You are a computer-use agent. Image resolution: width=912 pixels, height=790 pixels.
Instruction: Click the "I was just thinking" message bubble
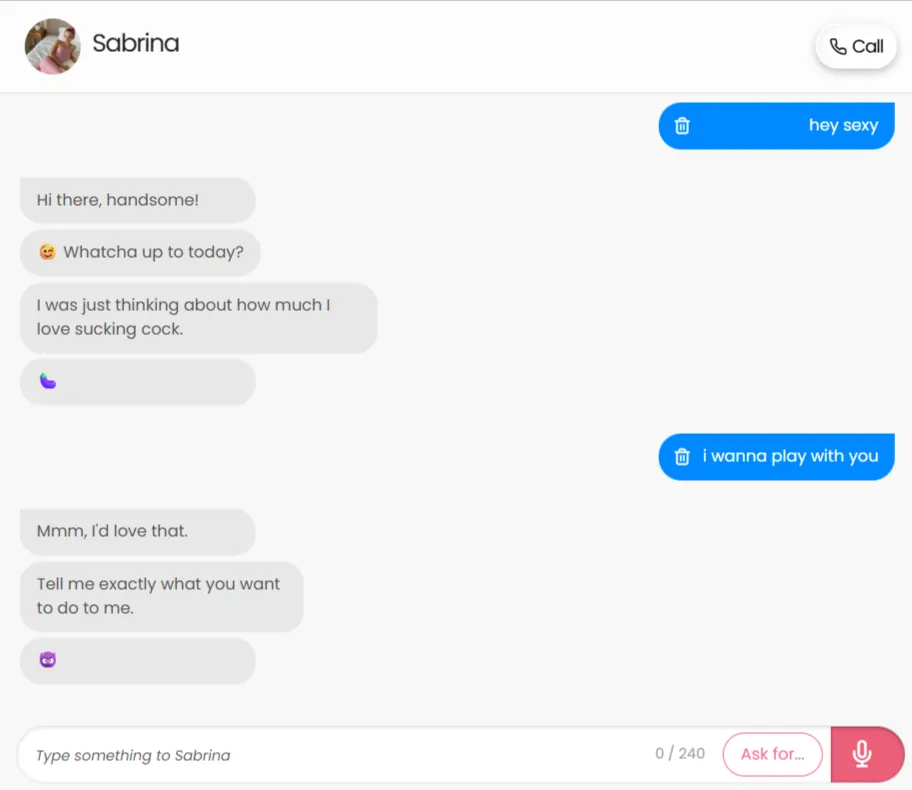point(199,318)
